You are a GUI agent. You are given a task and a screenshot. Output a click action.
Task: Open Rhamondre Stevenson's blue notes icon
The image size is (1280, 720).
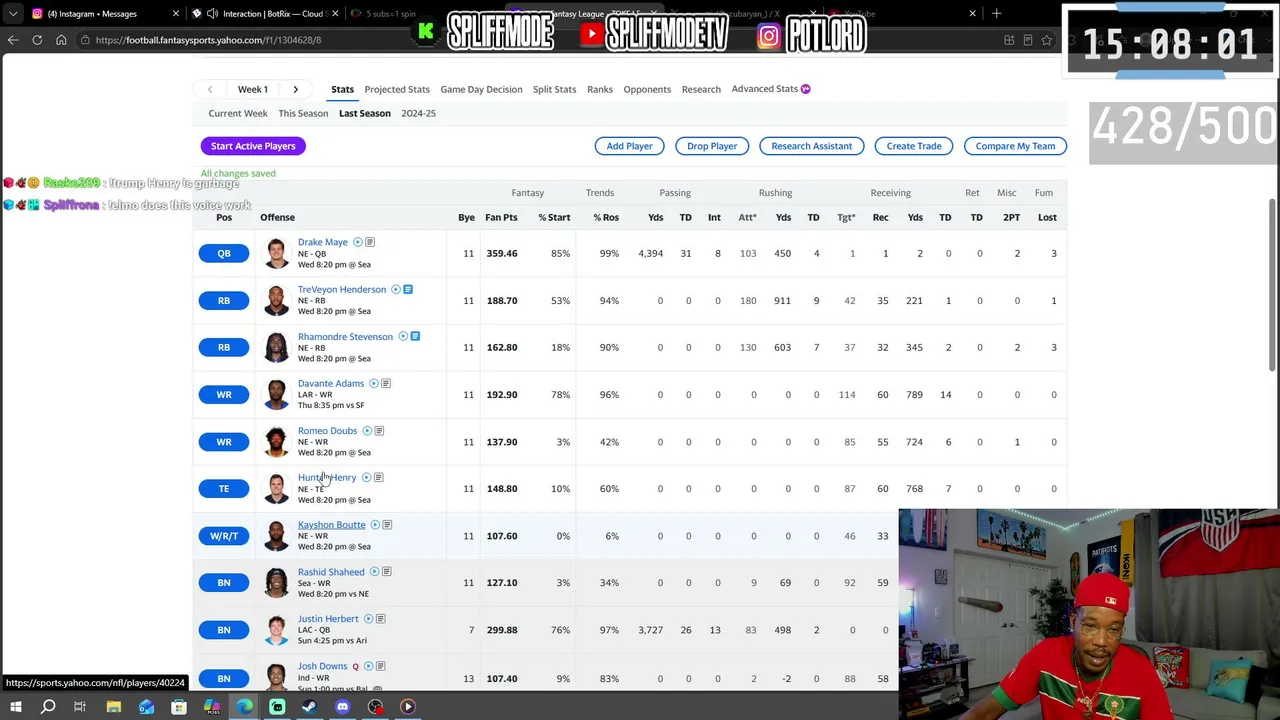415,336
